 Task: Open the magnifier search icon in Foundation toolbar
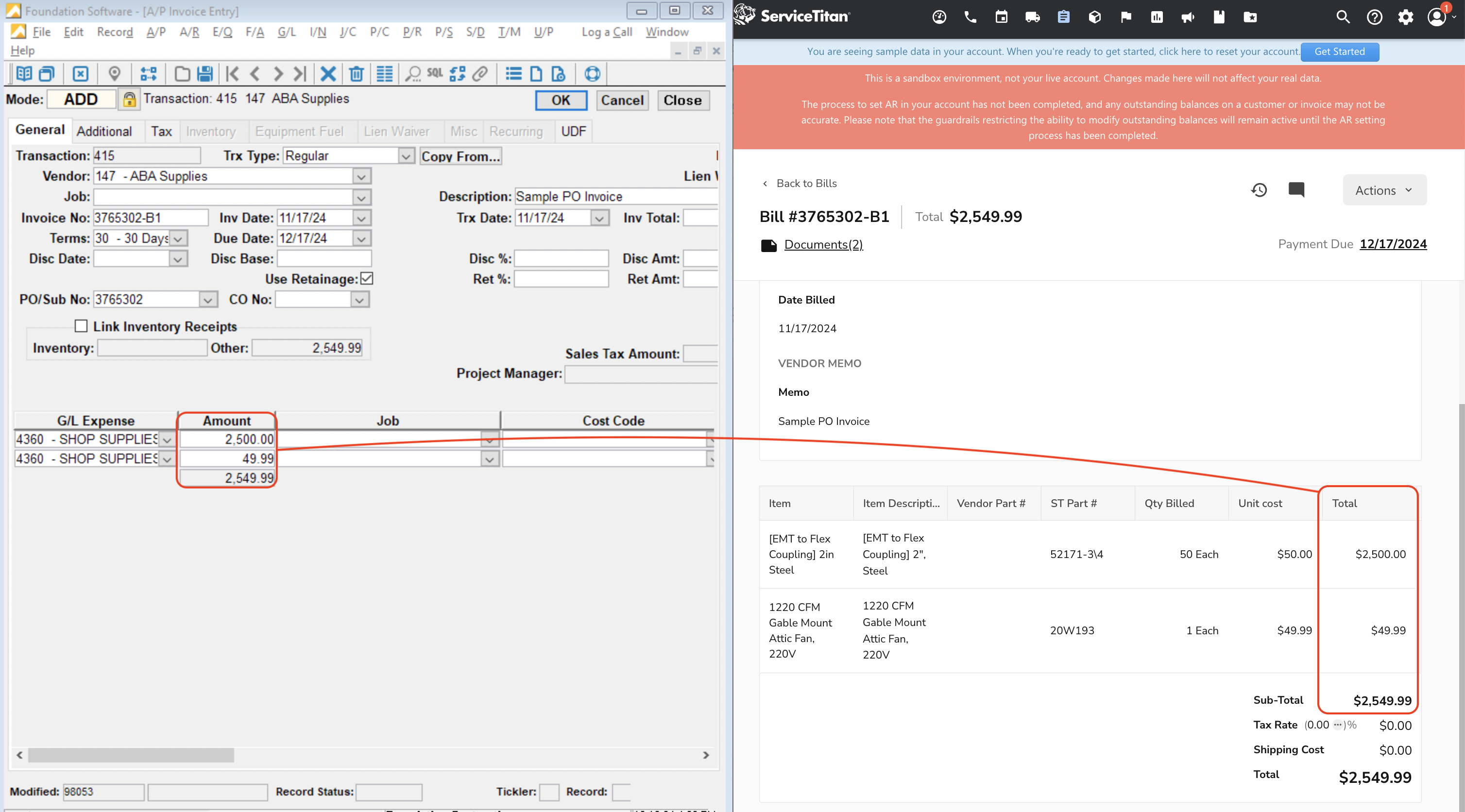pos(413,74)
